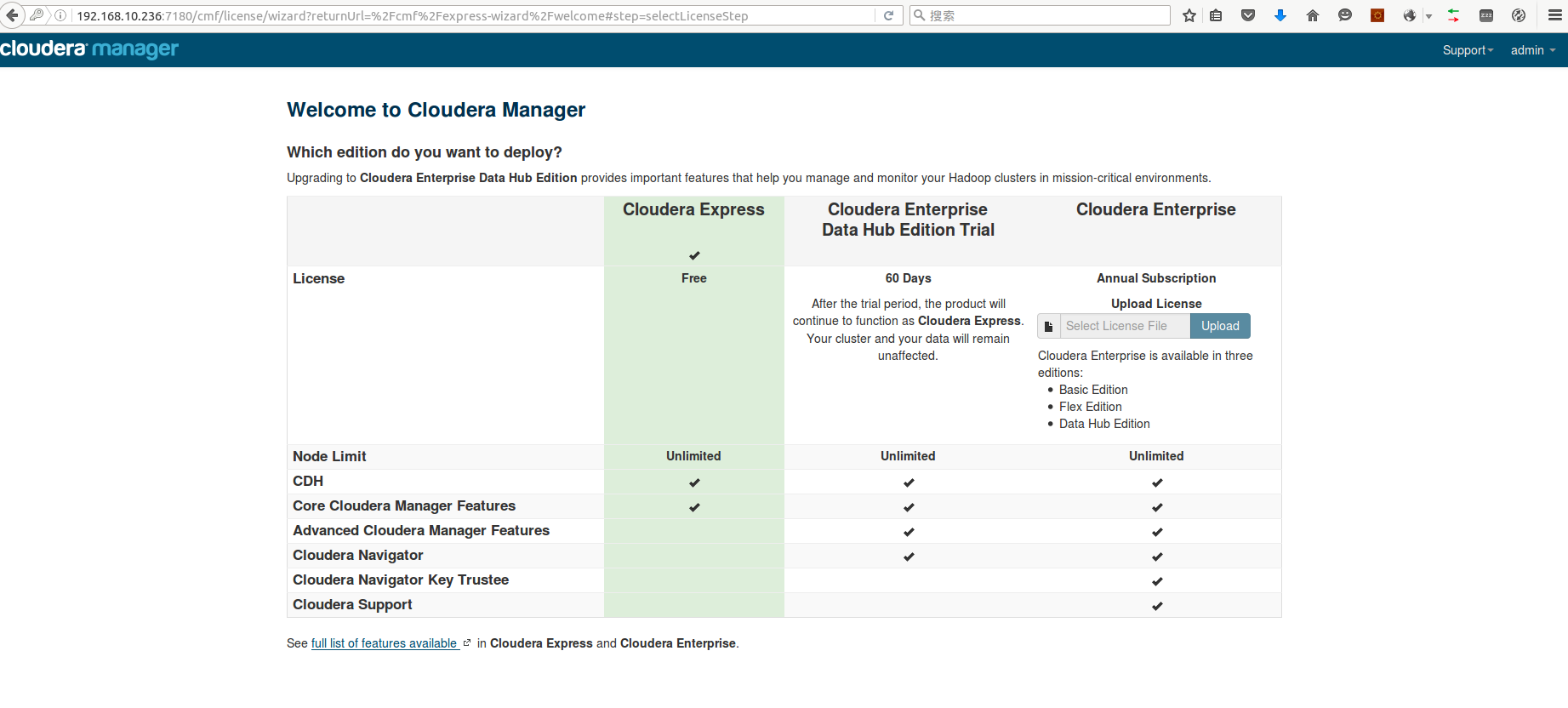
Task: Click 'Unlimited' in the Cloudera Enterprise column
Action: point(1156,456)
